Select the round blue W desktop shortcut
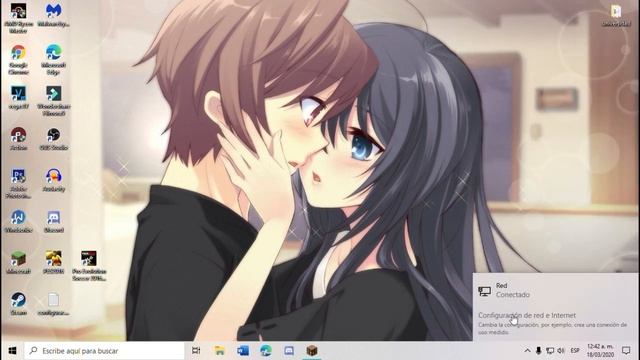 [x=18, y=221]
